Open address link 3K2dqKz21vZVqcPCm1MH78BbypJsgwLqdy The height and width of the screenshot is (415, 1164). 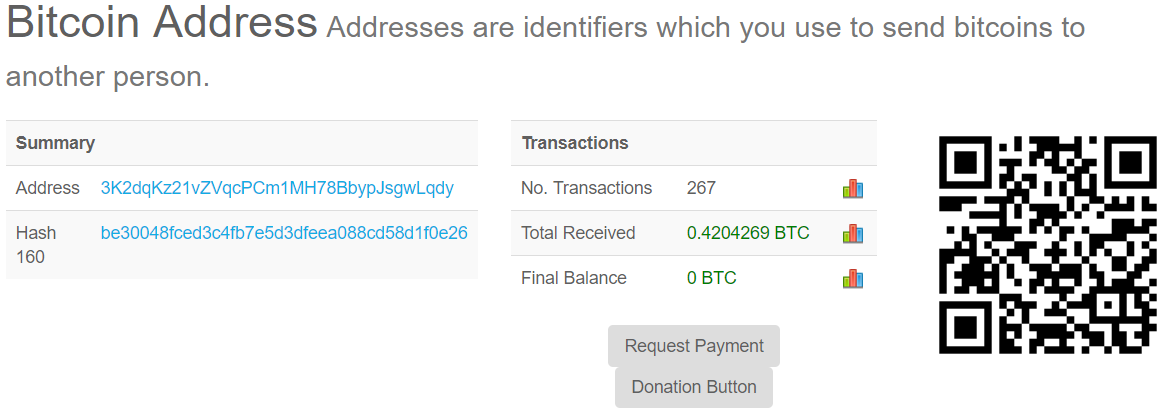click(277, 188)
